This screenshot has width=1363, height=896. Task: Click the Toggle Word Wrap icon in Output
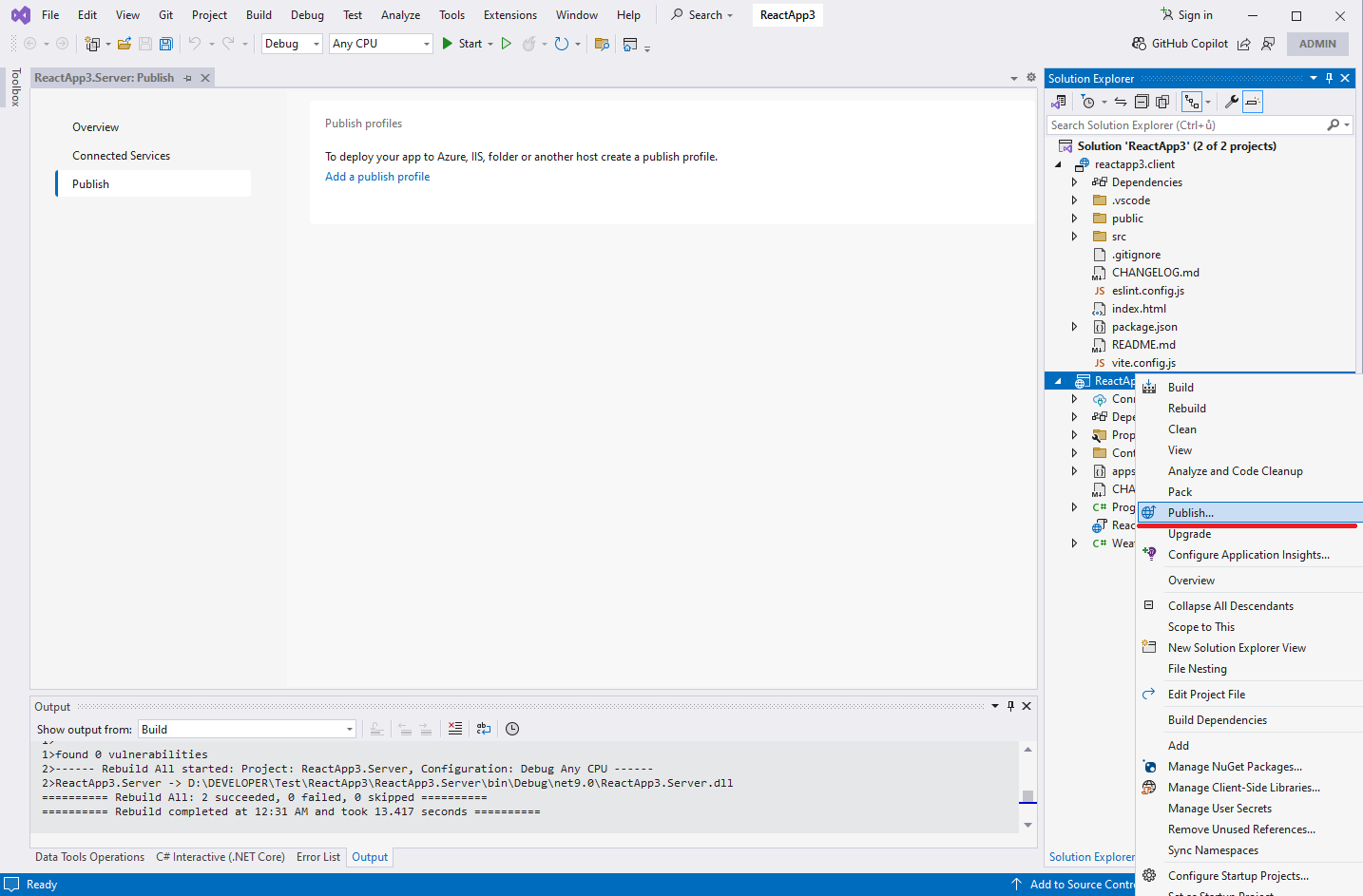click(x=484, y=729)
